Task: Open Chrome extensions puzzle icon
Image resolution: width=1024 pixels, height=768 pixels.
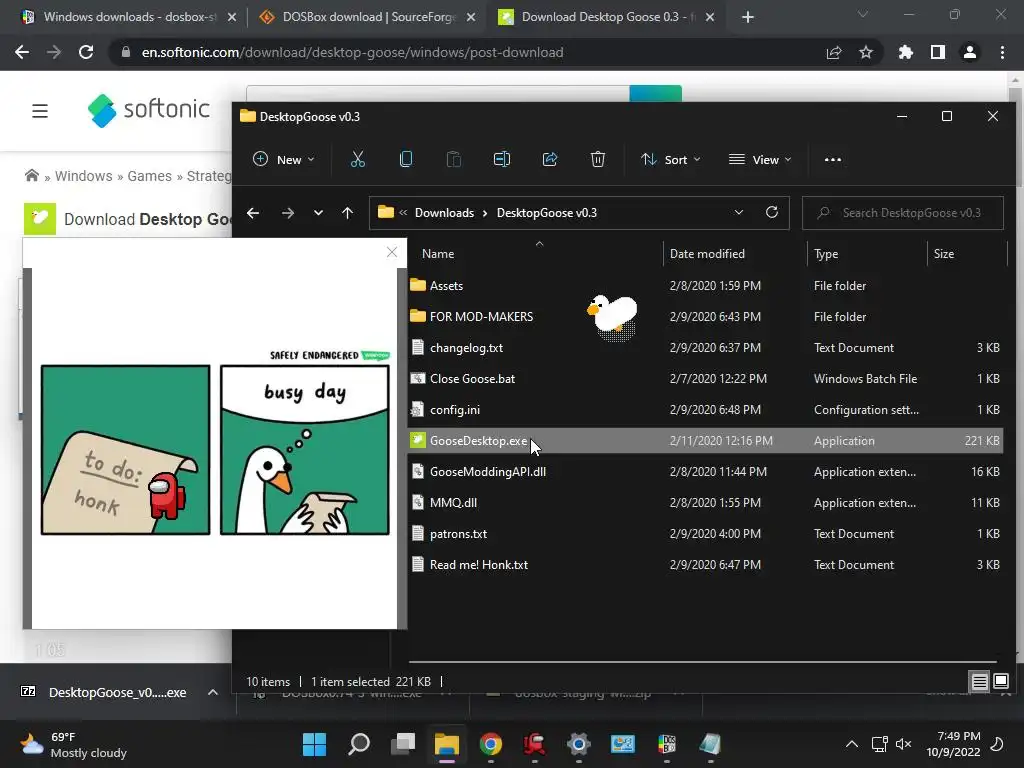Action: coord(905,52)
